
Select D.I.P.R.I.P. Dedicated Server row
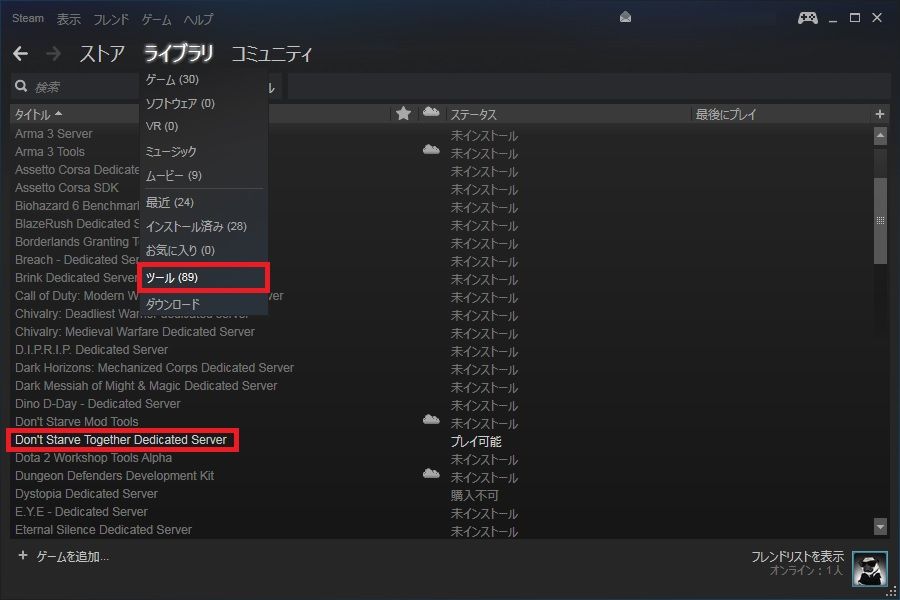(91, 350)
